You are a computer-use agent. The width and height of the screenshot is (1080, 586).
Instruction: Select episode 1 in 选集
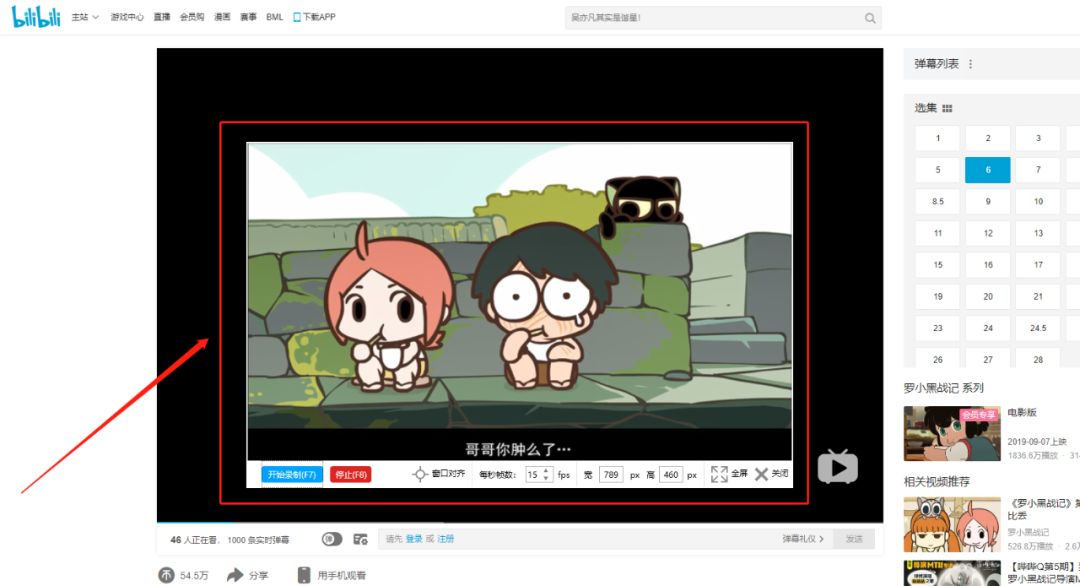(x=937, y=138)
